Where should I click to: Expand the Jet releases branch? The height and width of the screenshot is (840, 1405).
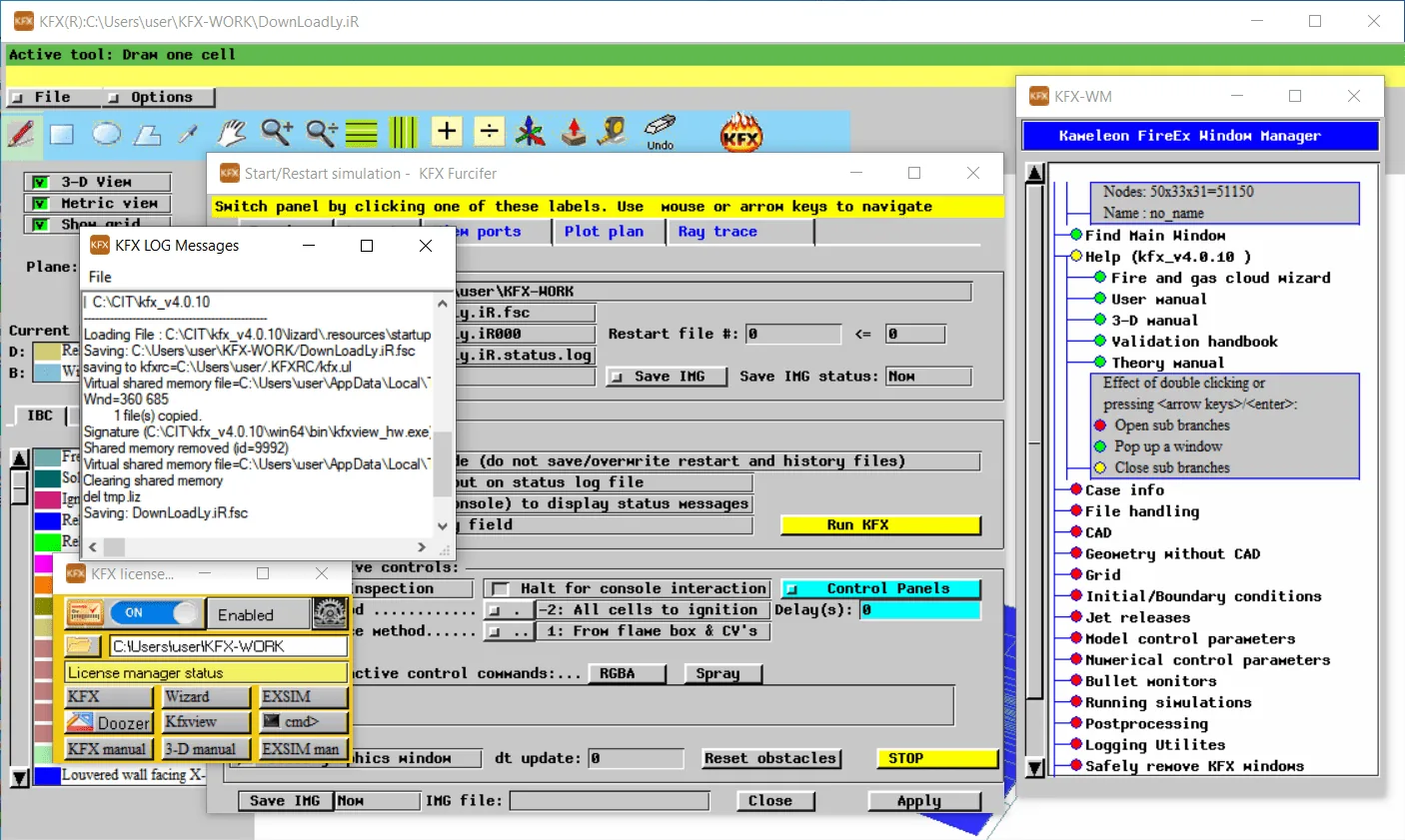(x=1076, y=617)
